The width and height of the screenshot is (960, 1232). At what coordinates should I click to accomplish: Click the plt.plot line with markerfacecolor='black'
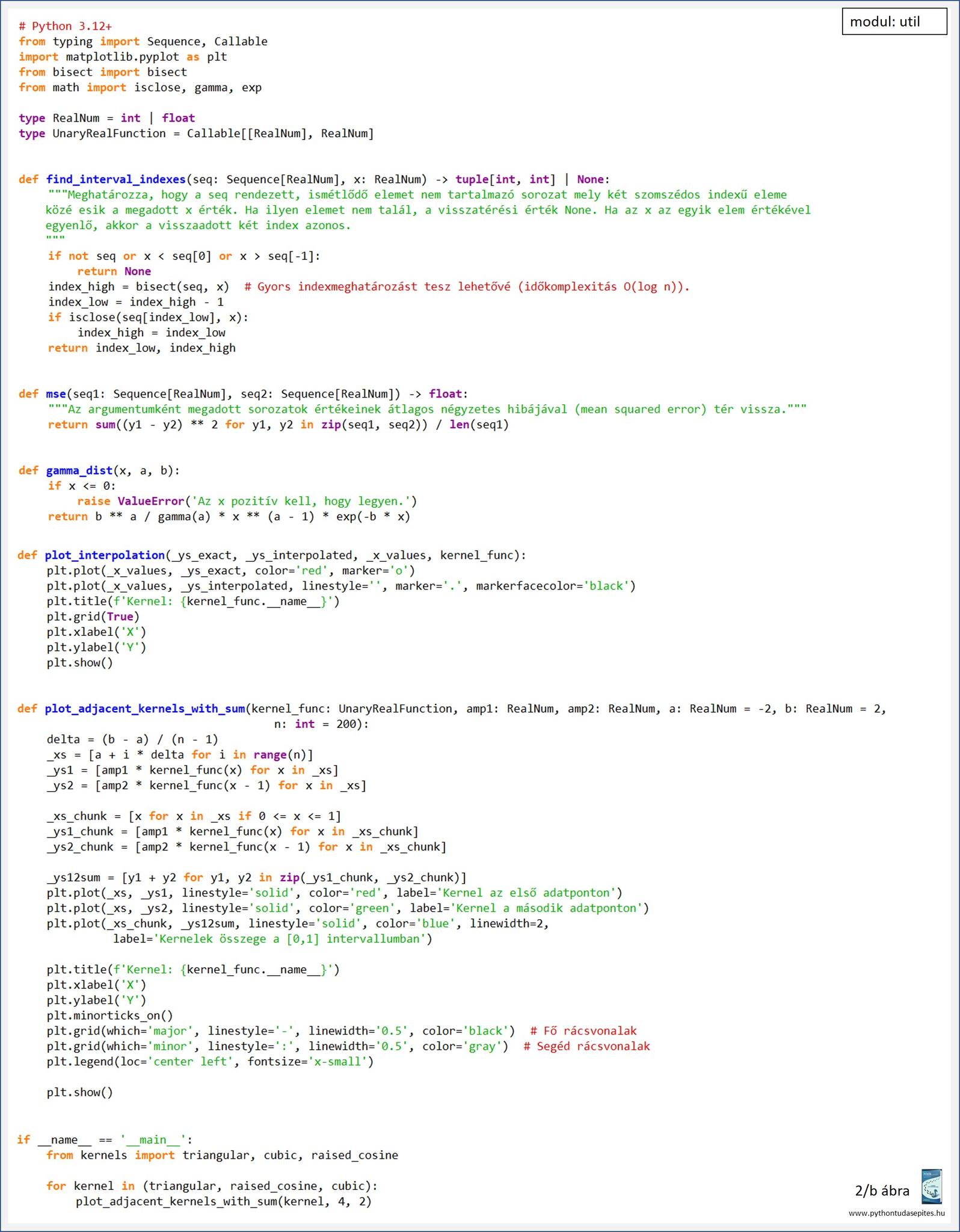[x=341, y=586]
